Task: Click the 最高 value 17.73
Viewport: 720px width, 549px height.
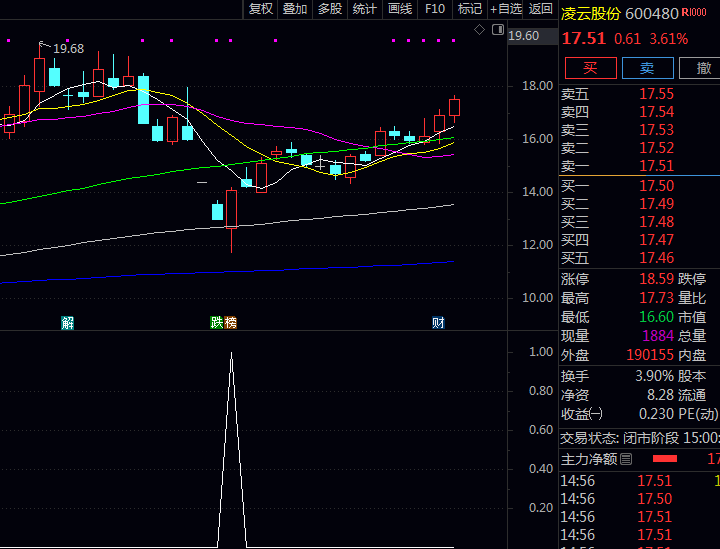Action: tap(656, 298)
